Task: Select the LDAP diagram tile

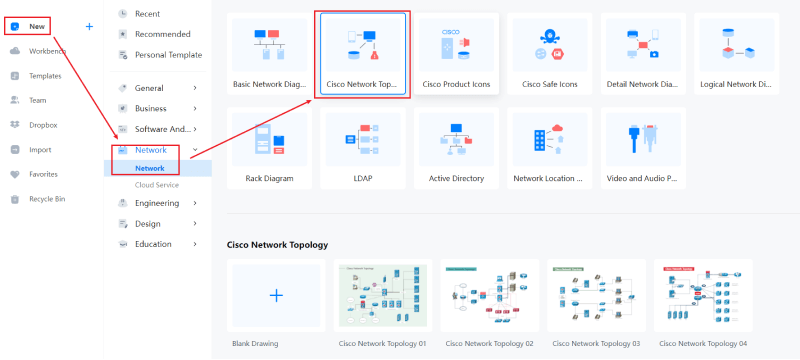Action: coord(363,148)
